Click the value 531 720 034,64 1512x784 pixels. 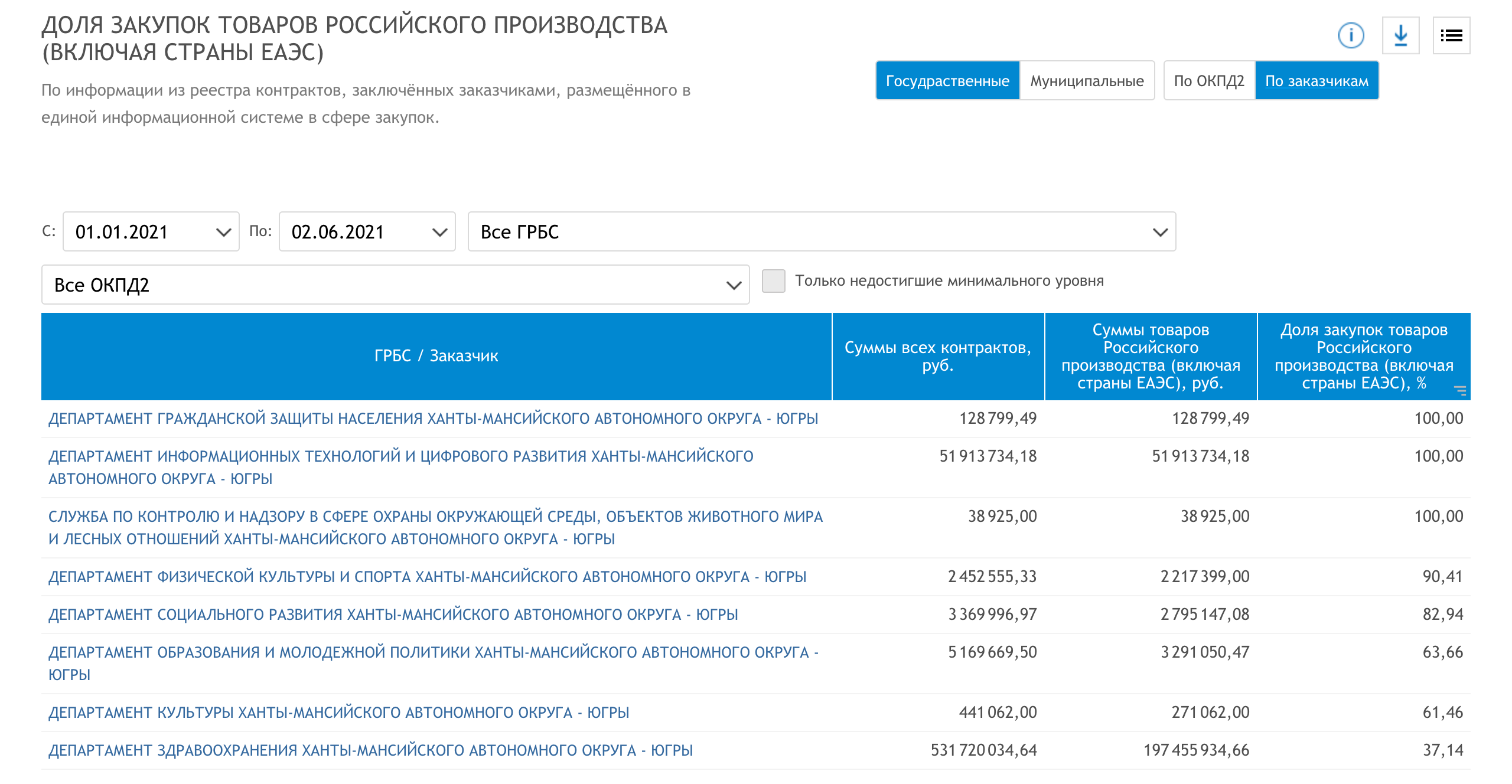click(x=983, y=750)
